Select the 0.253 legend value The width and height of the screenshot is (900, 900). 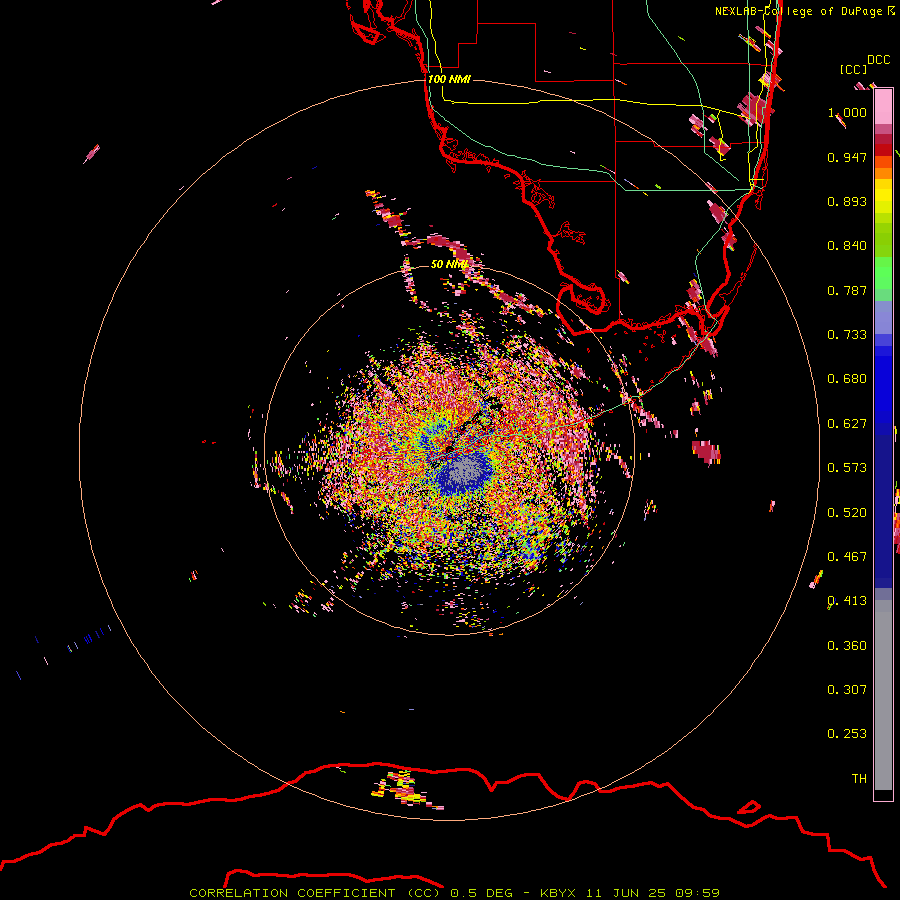click(847, 735)
